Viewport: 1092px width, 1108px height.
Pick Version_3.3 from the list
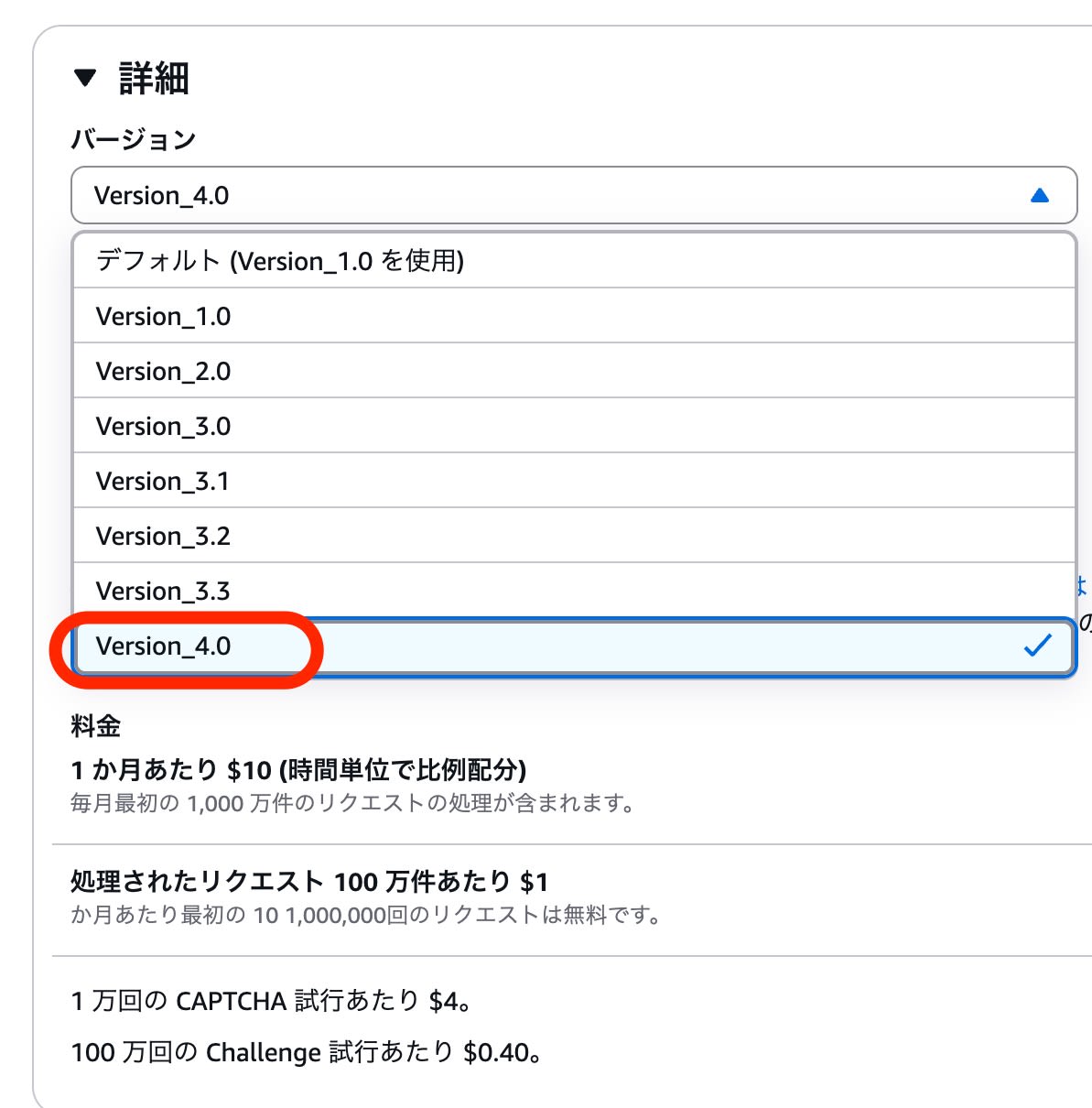coord(163,592)
